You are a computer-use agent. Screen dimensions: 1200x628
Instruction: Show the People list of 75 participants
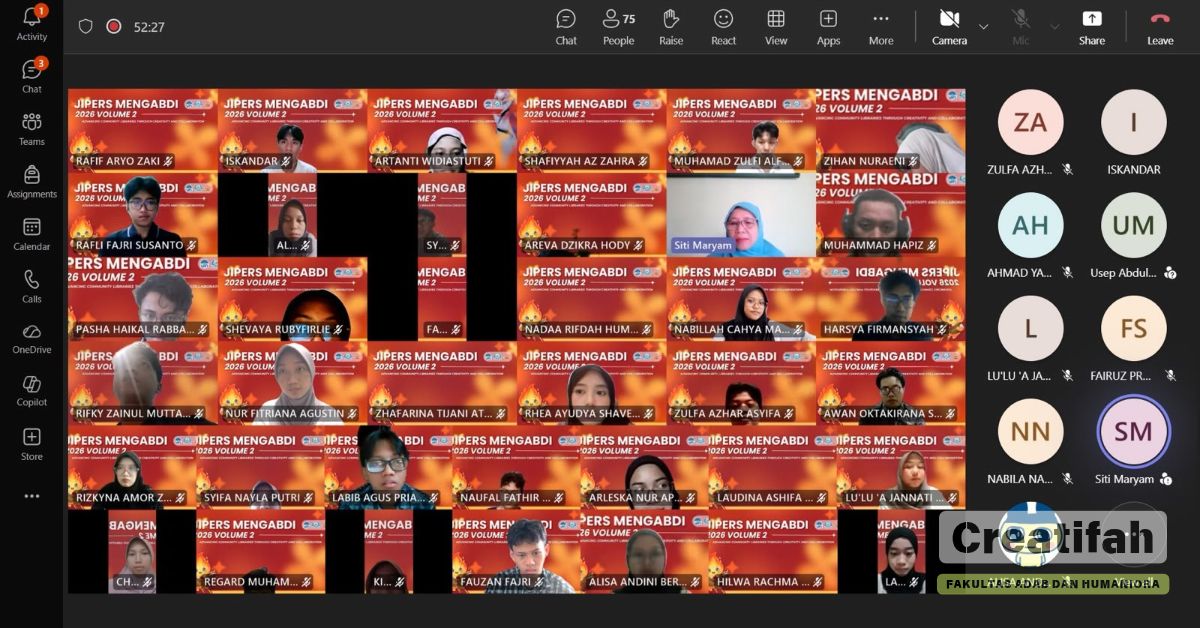(x=618, y=27)
